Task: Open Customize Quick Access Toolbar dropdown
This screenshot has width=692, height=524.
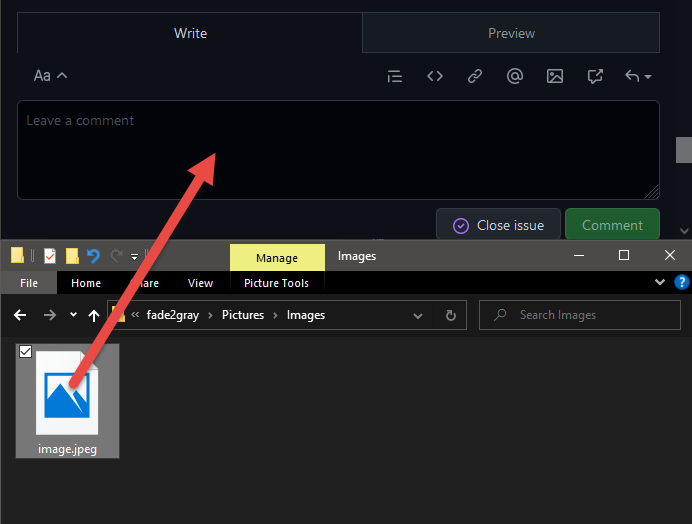Action: (x=134, y=256)
